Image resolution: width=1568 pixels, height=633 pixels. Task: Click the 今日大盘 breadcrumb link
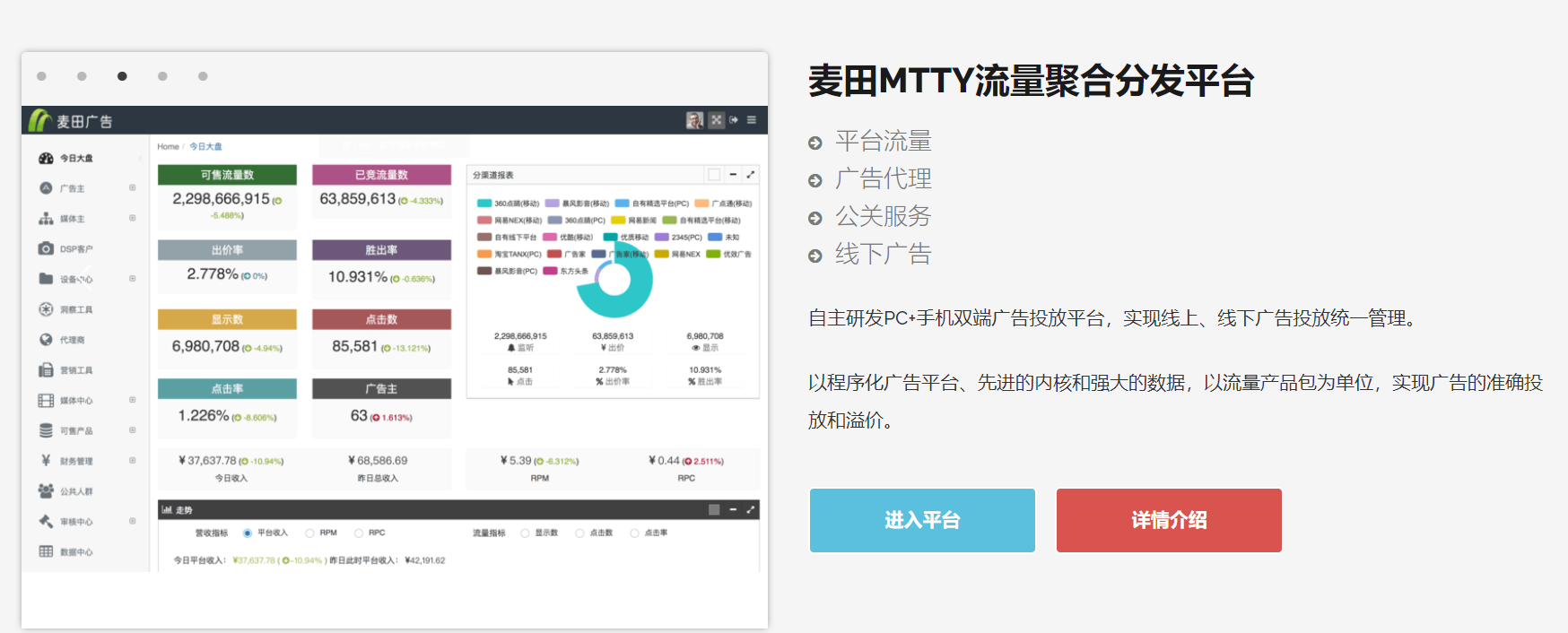click(205, 146)
